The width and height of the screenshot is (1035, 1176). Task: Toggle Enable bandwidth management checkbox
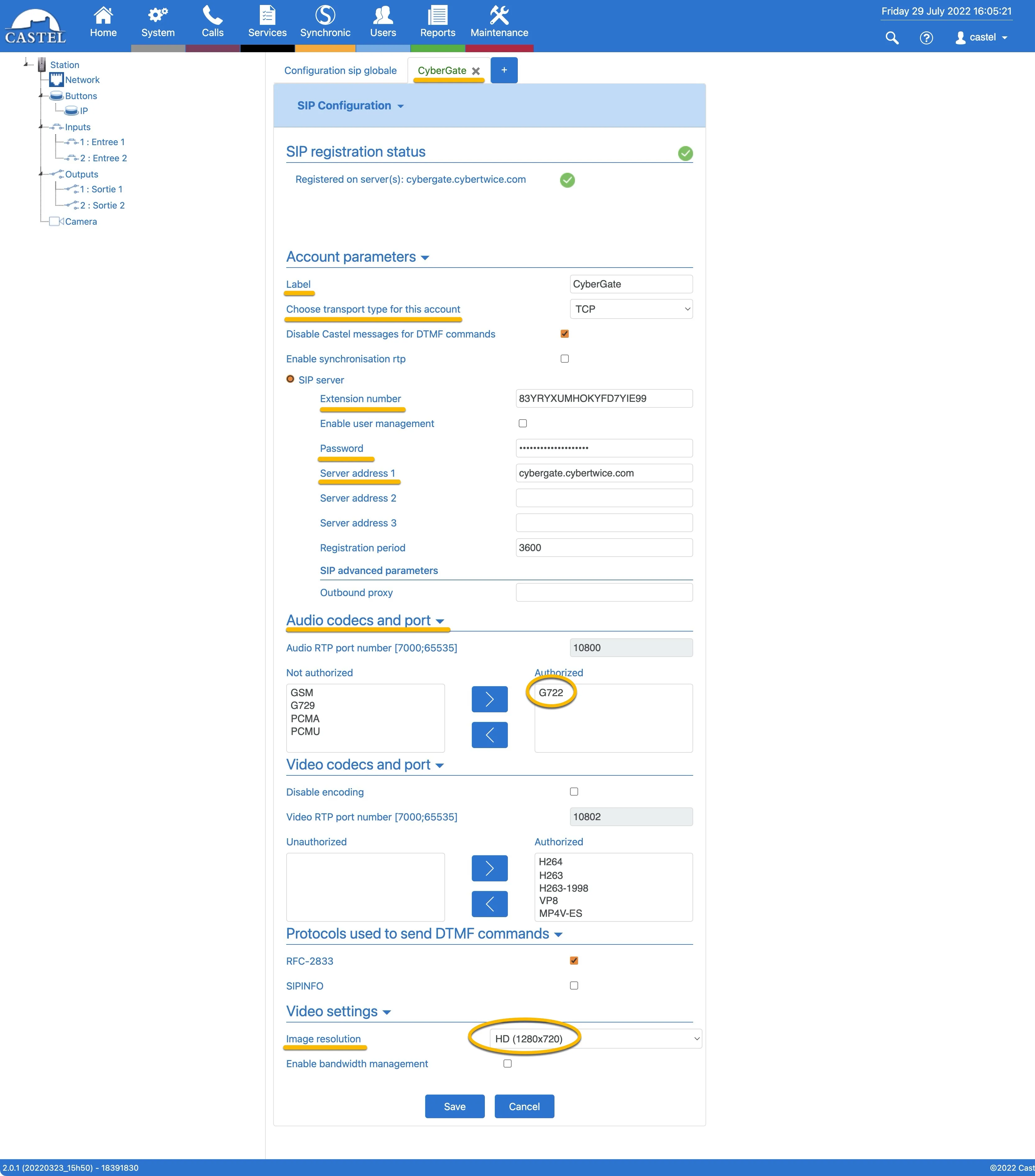[508, 1063]
